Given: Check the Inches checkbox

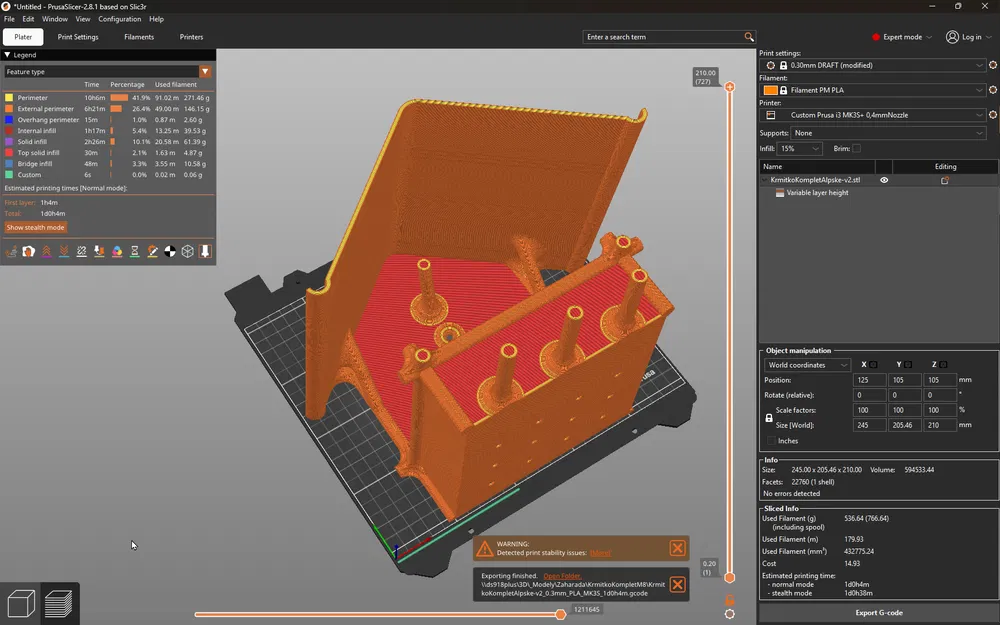Looking at the screenshot, I should click(771, 441).
